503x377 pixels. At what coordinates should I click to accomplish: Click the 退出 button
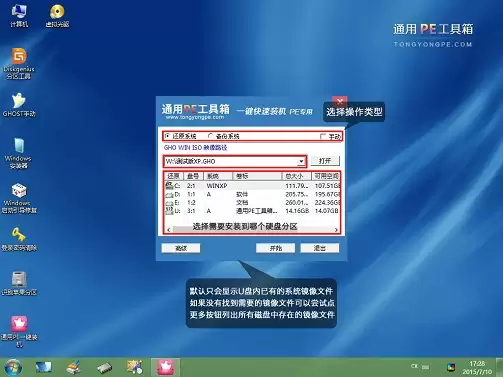[320, 248]
